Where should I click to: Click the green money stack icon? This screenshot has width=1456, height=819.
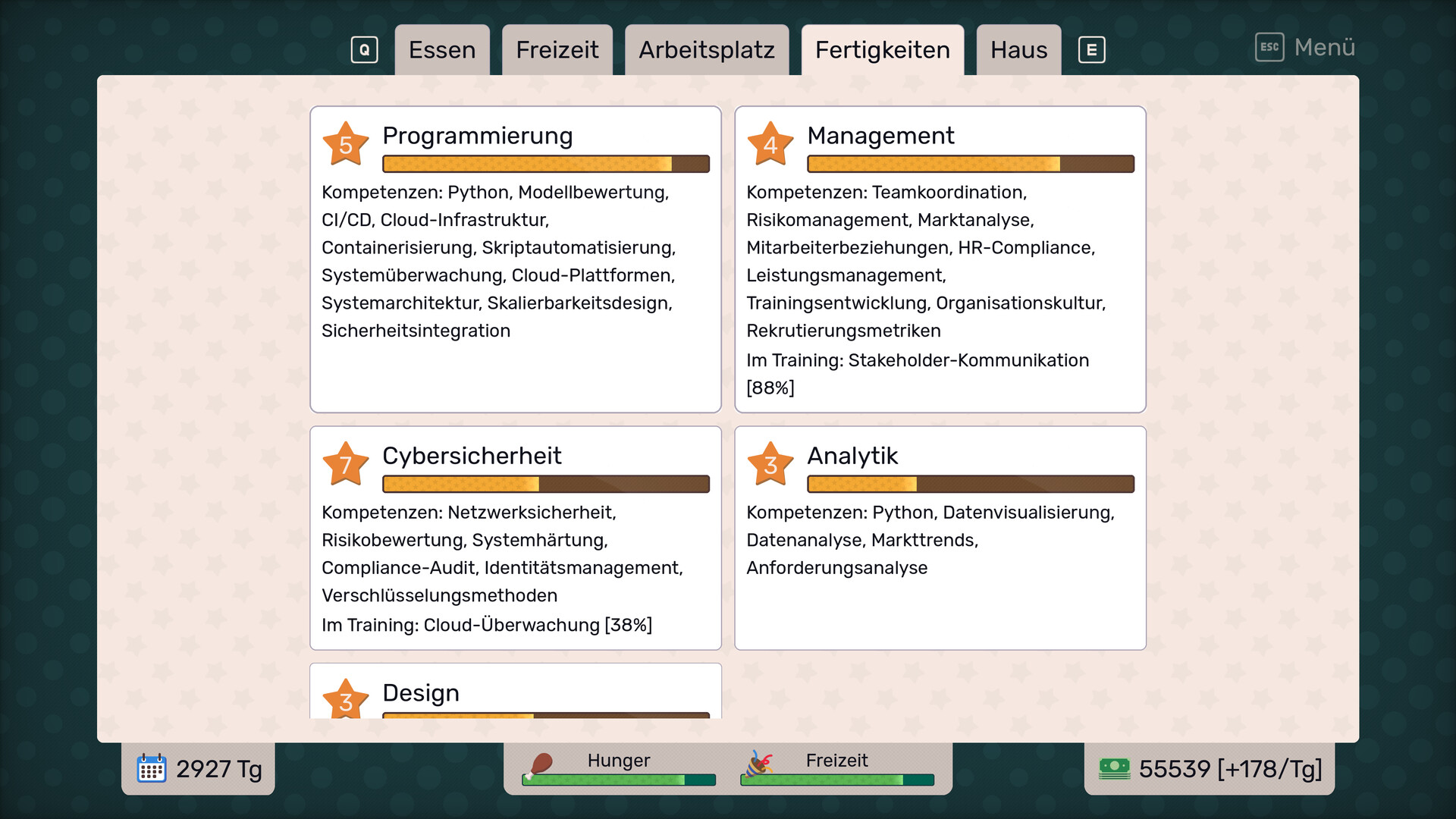tap(1114, 768)
